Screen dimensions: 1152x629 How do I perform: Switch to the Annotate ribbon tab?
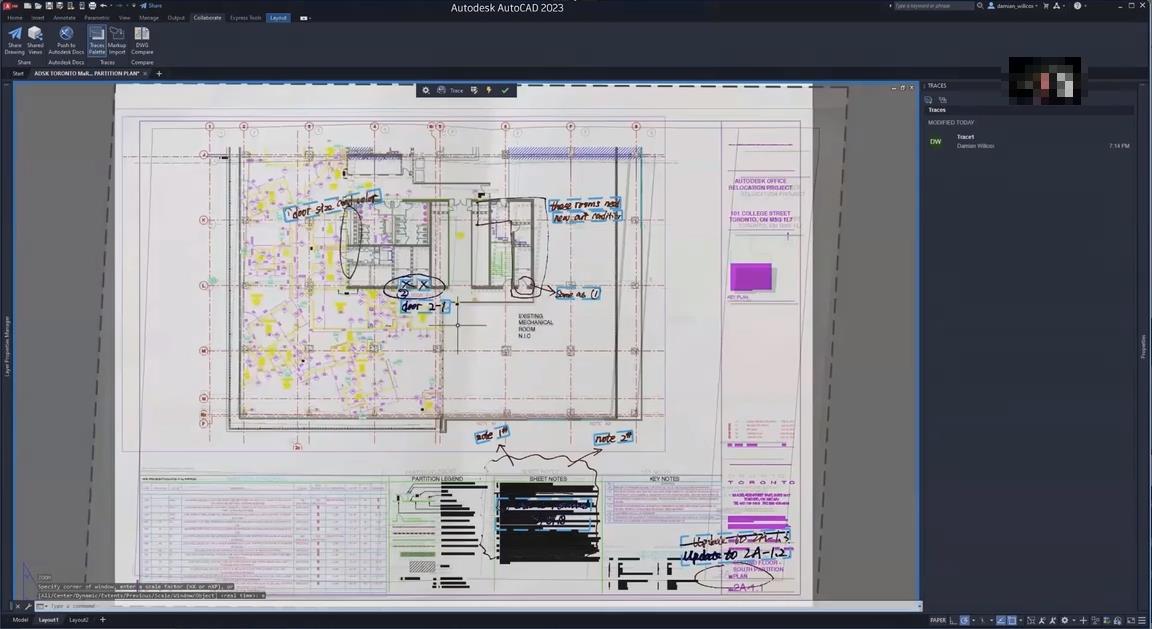click(x=65, y=18)
